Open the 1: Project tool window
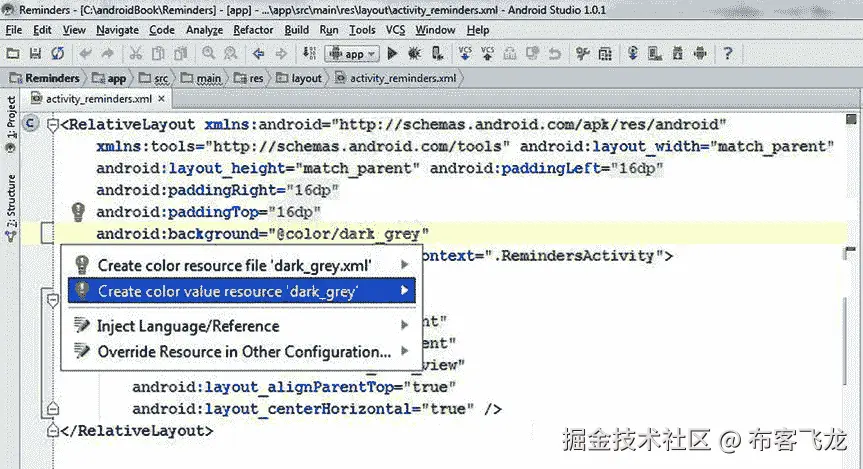Viewport: 863px width, 469px height. [x=11, y=123]
